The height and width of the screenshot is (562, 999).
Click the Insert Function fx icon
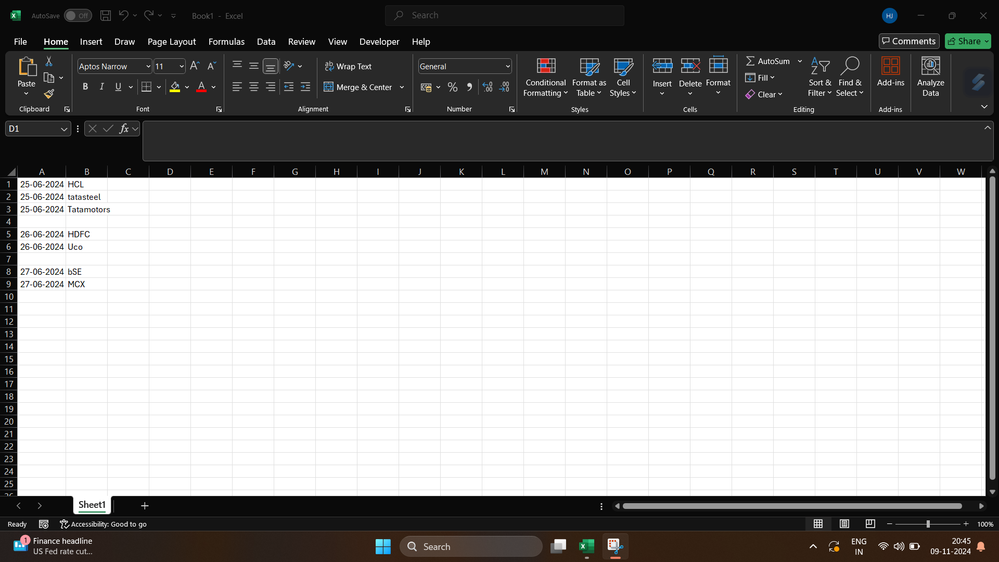pos(124,129)
